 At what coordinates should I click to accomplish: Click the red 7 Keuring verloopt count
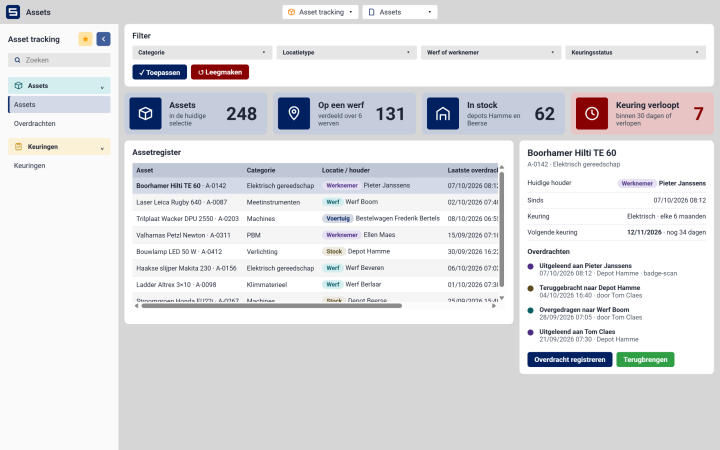point(698,114)
